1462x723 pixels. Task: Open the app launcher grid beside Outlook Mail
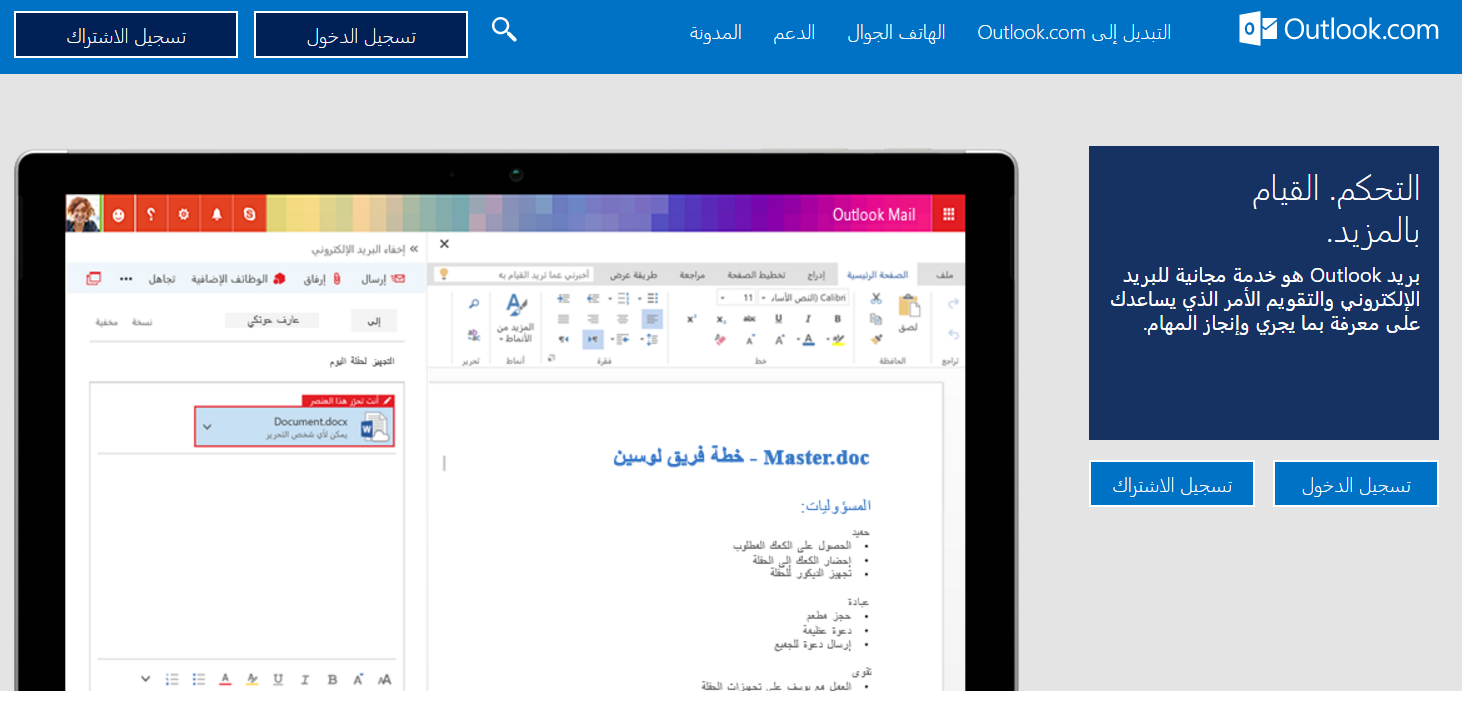[x=948, y=214]
